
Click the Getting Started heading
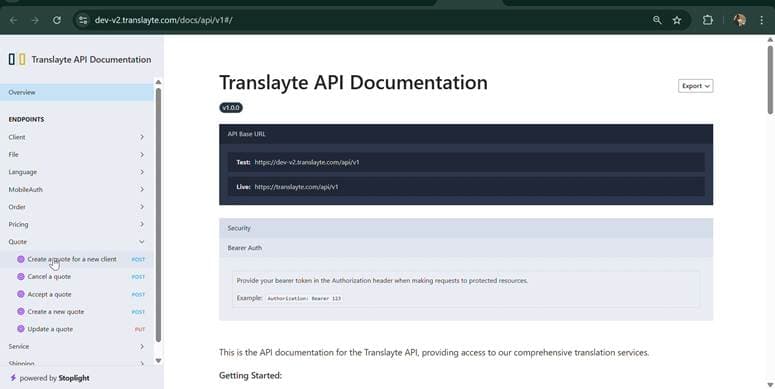click(250, 376)
